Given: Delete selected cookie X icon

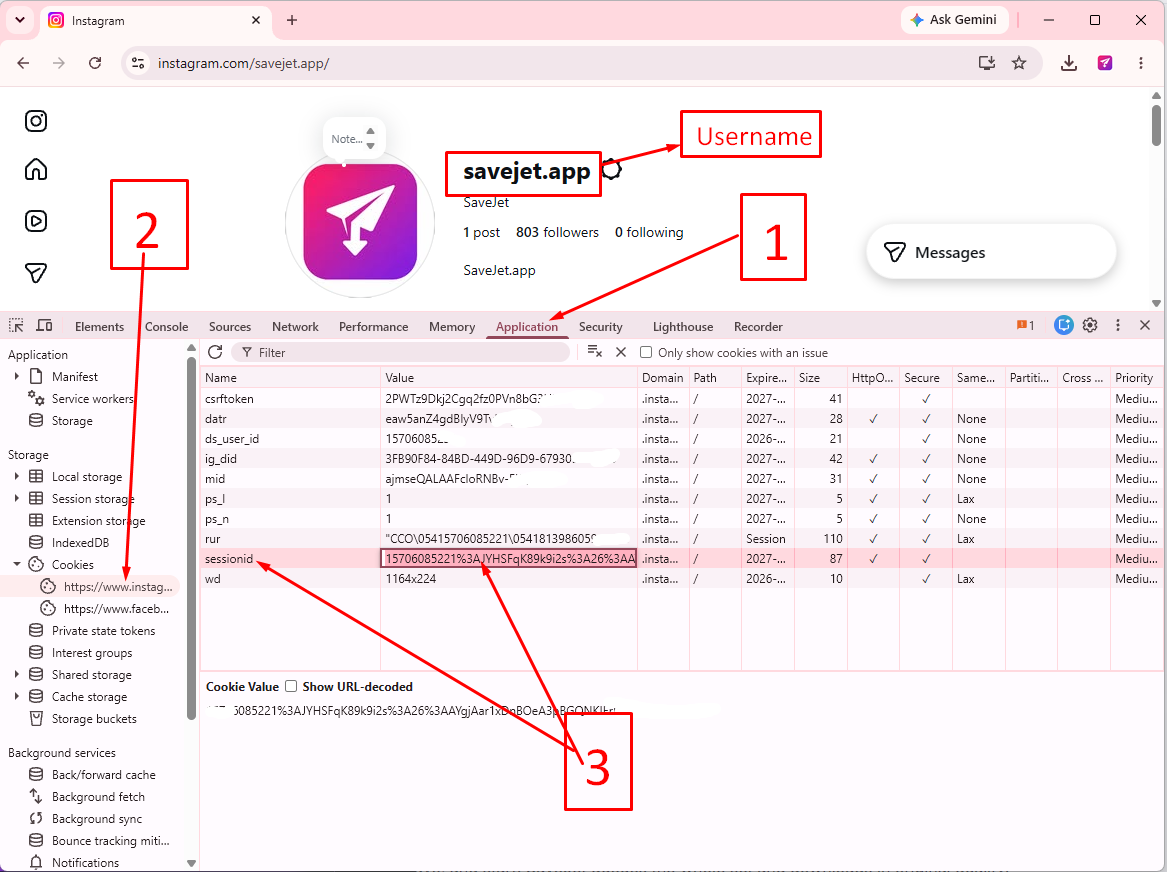Looking at the screenshot, I should [x=621, y=351].
